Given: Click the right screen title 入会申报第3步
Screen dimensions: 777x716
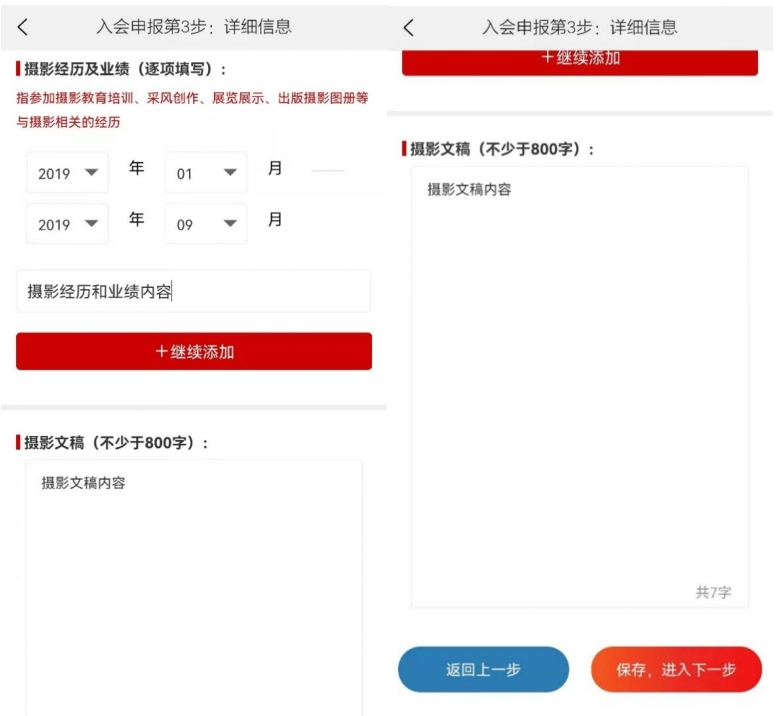Looking at the screenshot, I should [x=579, y=27].
